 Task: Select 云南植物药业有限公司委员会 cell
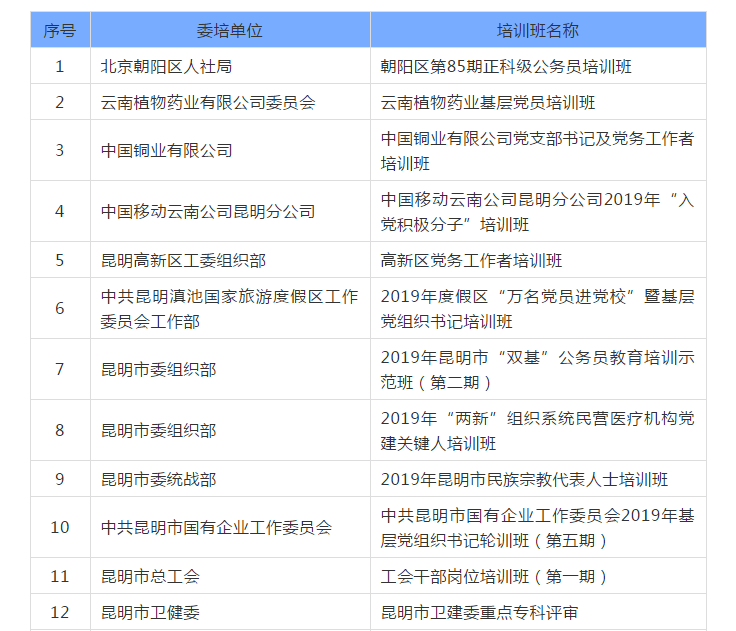point(230,102)
